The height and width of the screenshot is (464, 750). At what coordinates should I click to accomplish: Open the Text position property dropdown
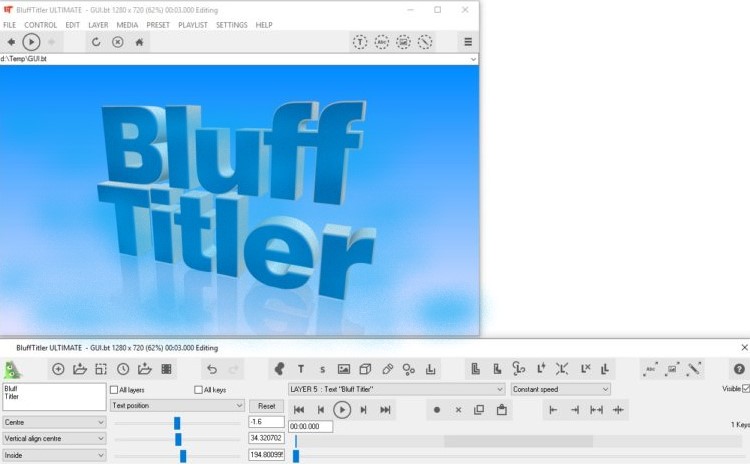(177, 406)
